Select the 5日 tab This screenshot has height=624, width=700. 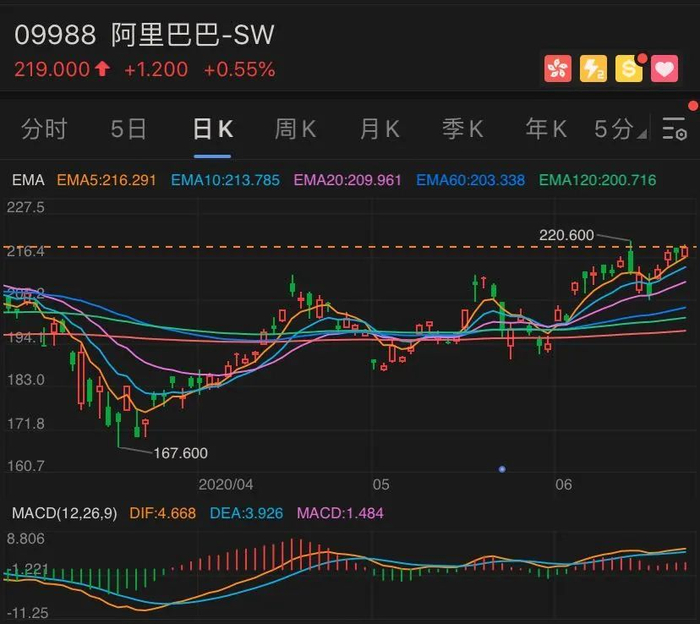click(128, 129)
